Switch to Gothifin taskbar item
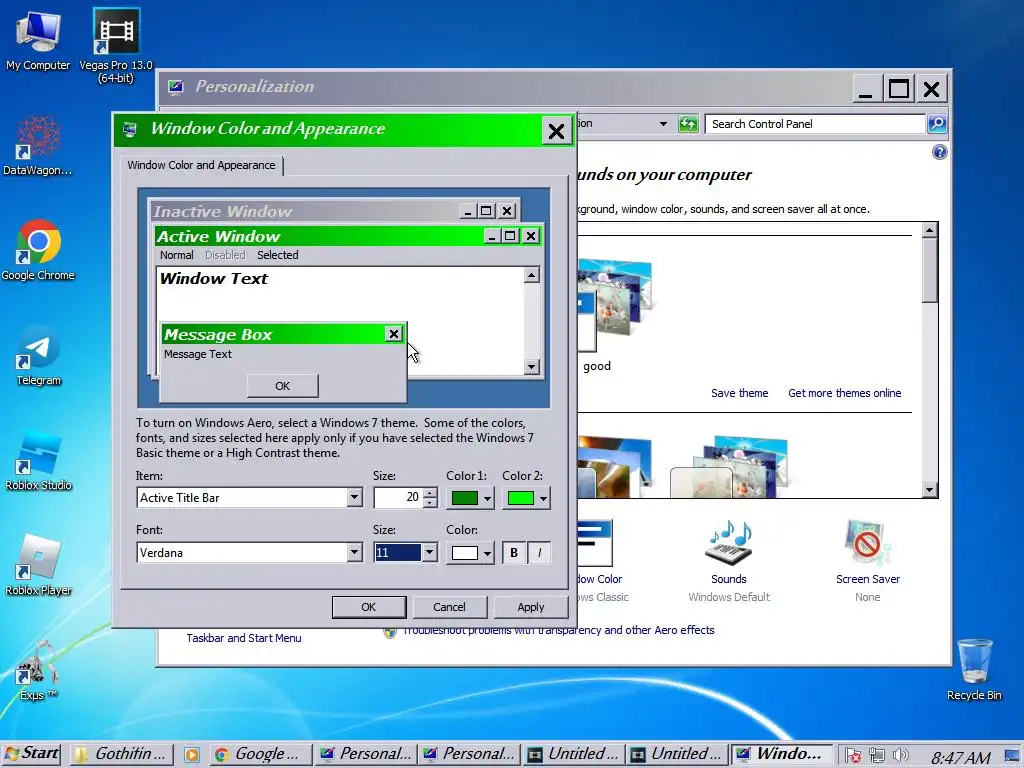 pos(122,754)
